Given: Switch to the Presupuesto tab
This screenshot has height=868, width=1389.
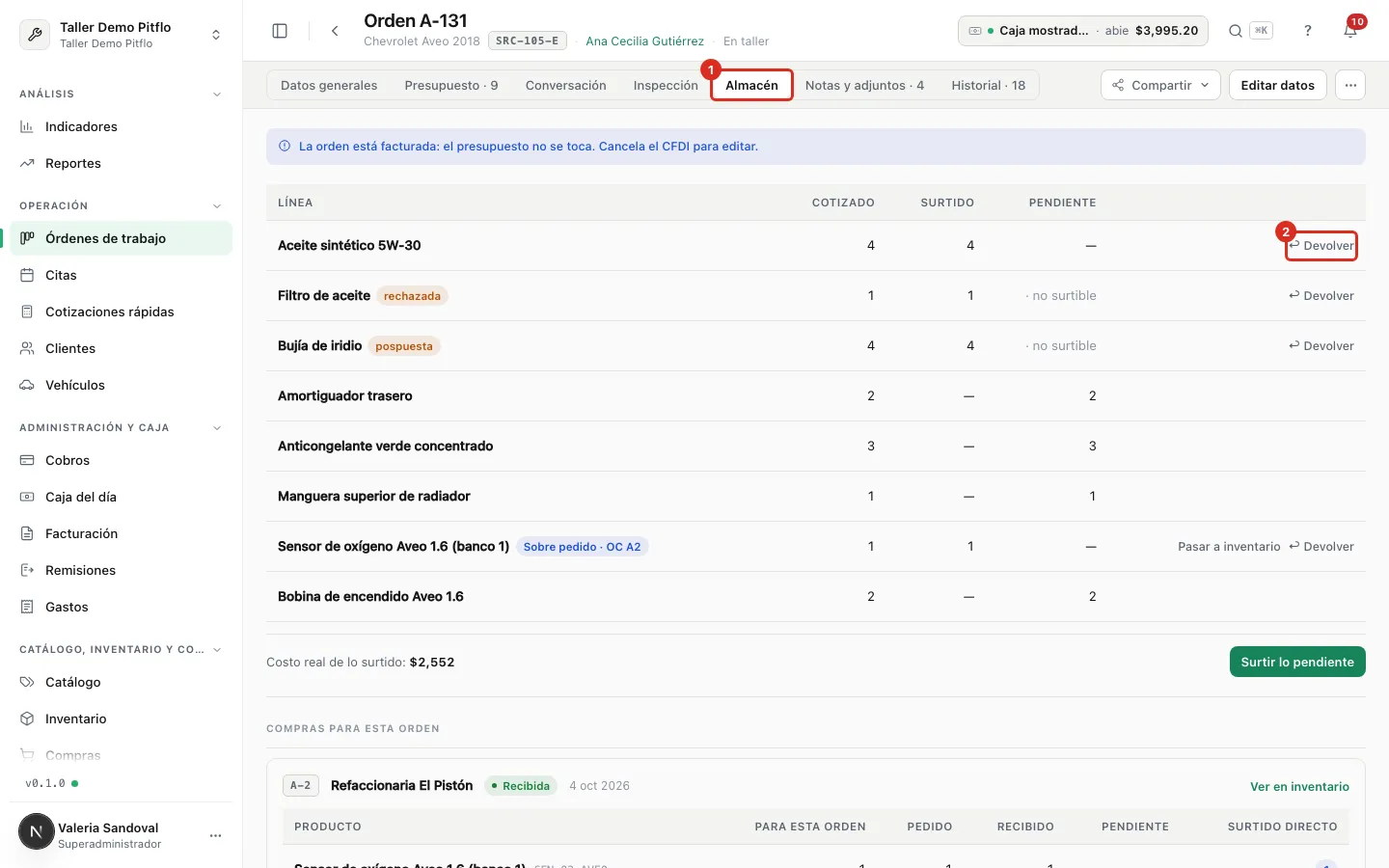Looking at the screenshot, I should (451, 85).
